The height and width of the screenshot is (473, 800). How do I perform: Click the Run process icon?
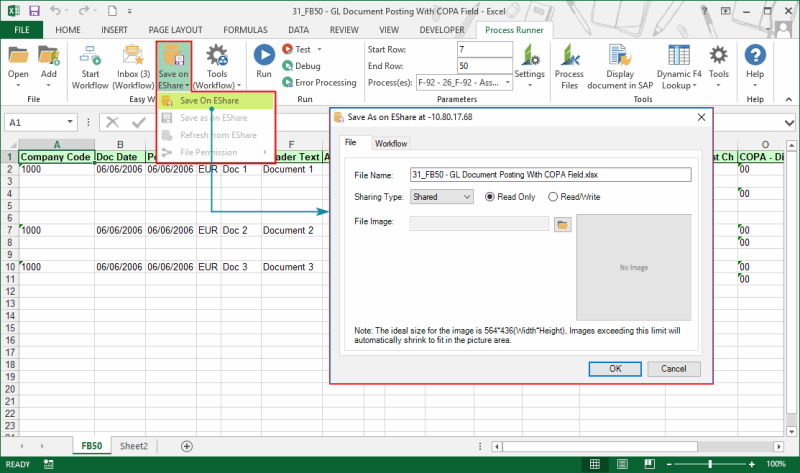[264, 55]
